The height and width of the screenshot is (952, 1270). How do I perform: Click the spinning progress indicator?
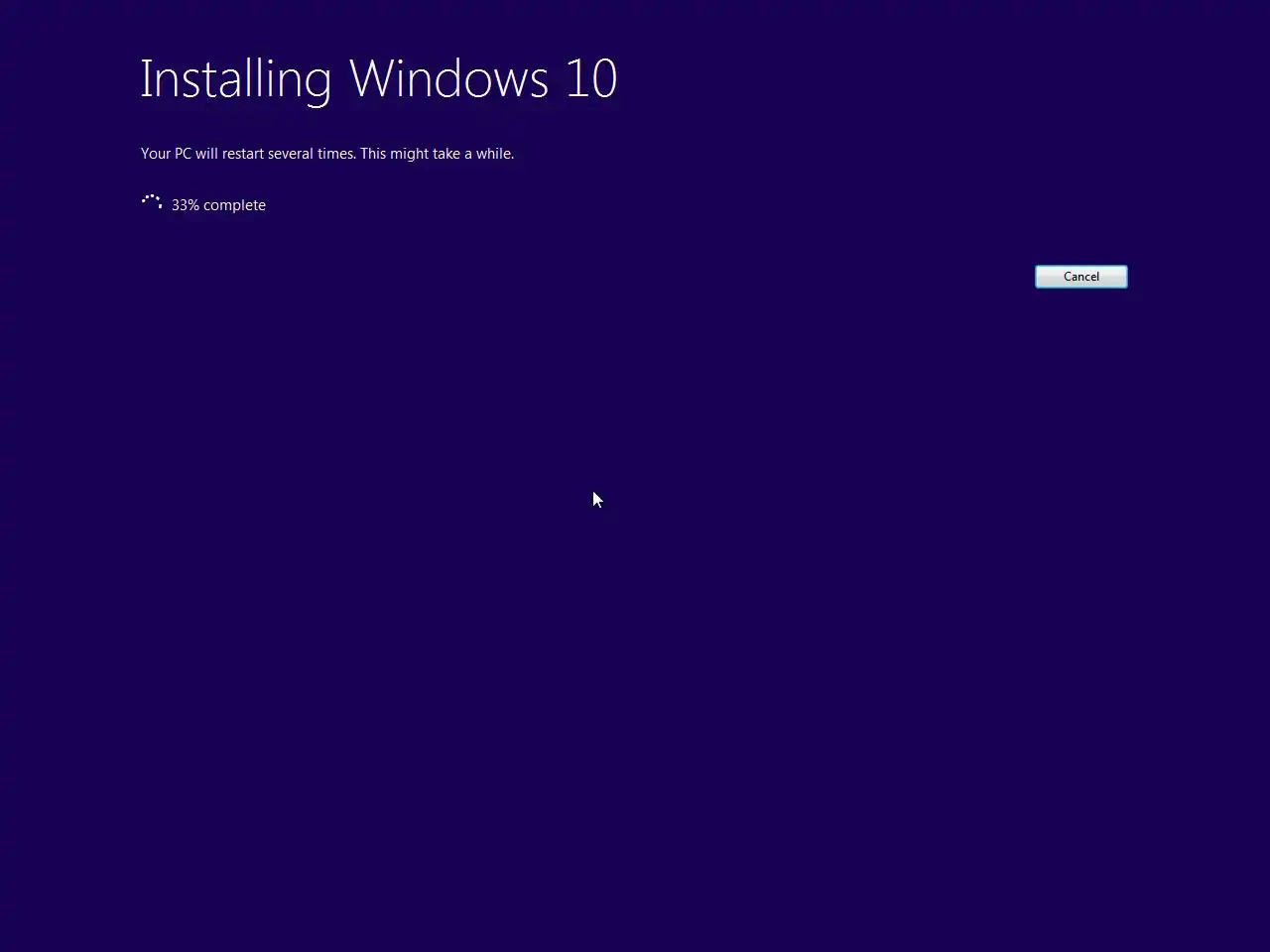point(152,202)
